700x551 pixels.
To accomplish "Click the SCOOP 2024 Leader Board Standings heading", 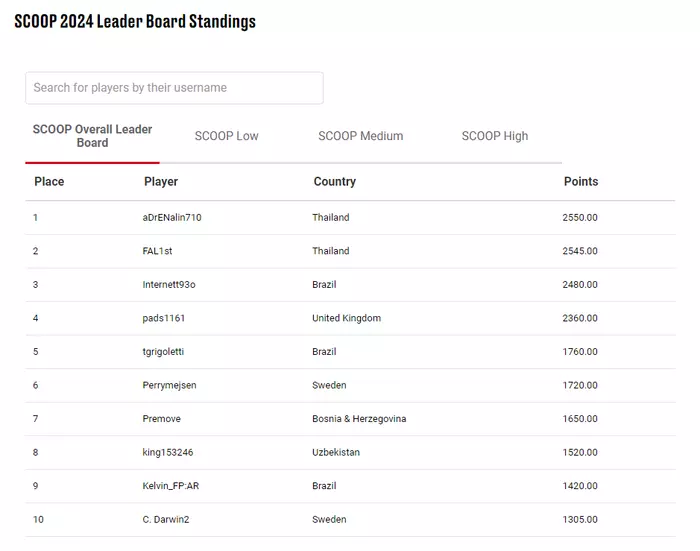I will (x=135, y=21).
